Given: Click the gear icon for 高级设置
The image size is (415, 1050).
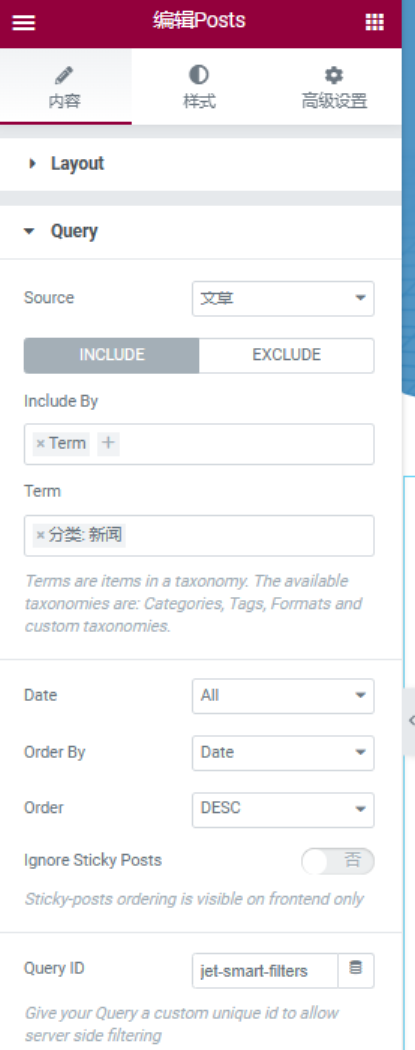Looking at the screenshot, I should [333, 74].
